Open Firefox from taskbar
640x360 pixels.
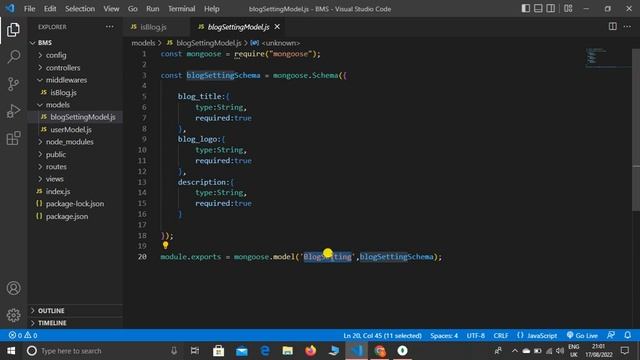[311, 351]
